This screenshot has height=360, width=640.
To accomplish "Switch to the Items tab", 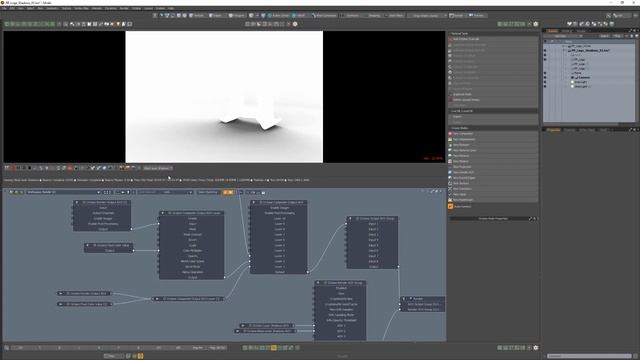I will click(553, 31).
